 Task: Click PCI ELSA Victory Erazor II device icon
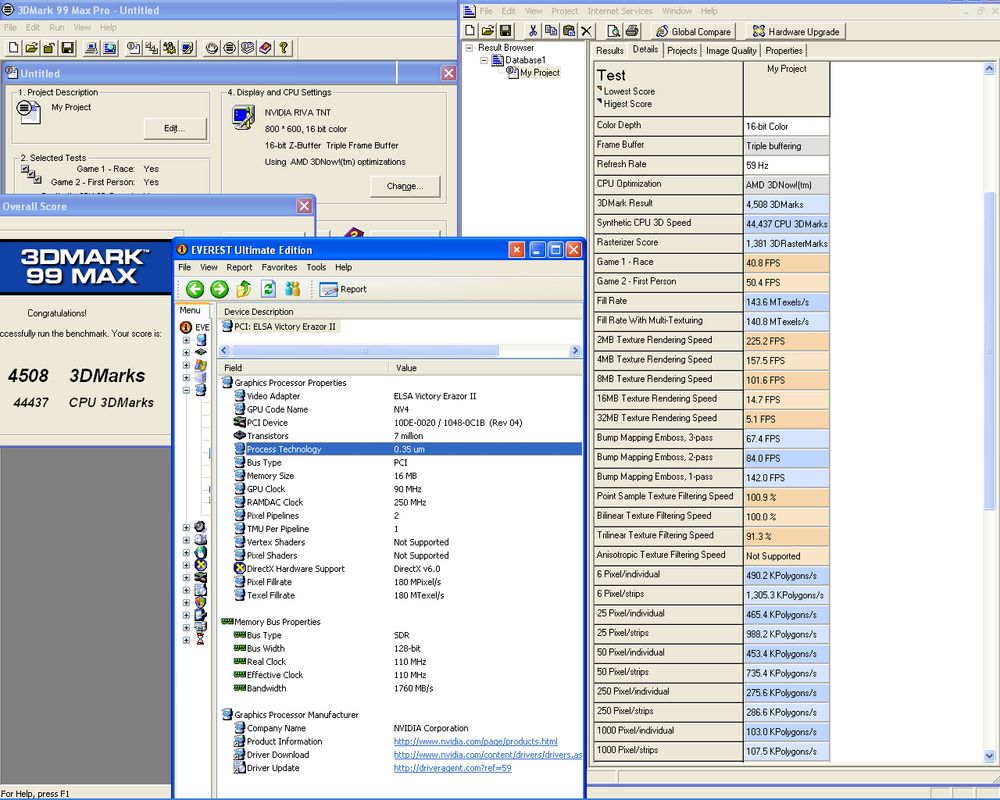coord(227,327)
